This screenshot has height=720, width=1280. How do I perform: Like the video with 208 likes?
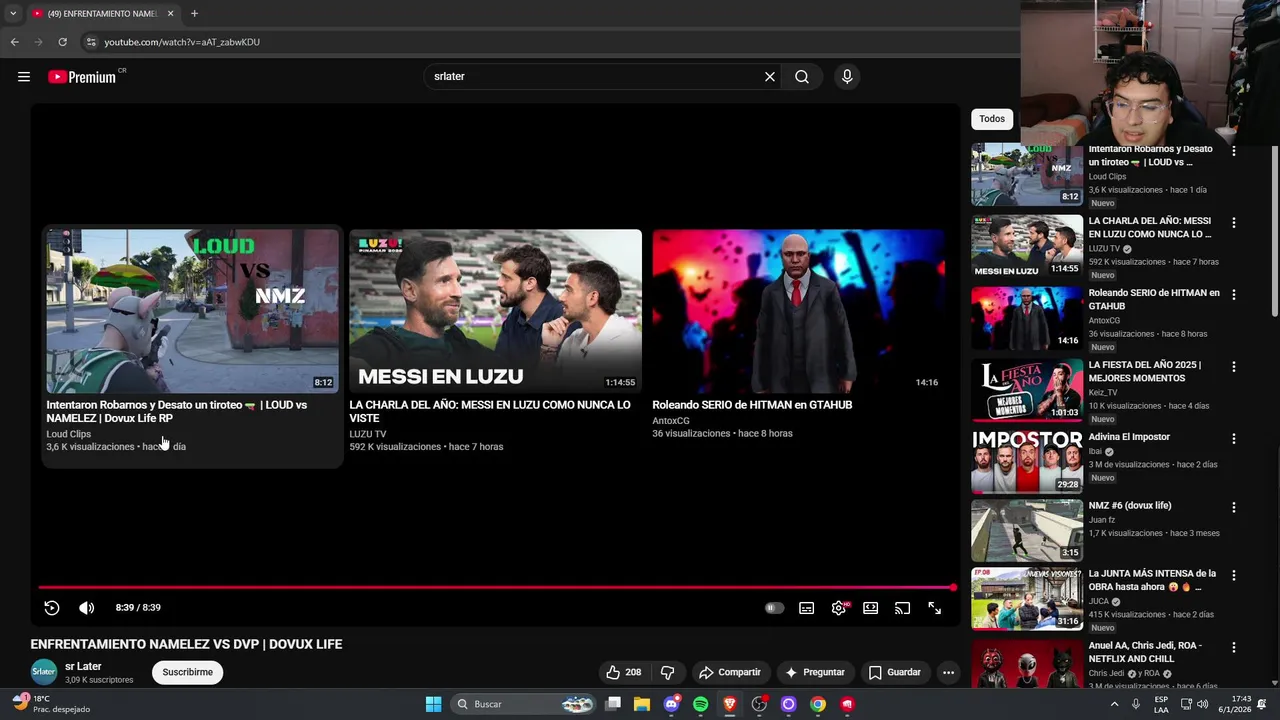(623, 672)
